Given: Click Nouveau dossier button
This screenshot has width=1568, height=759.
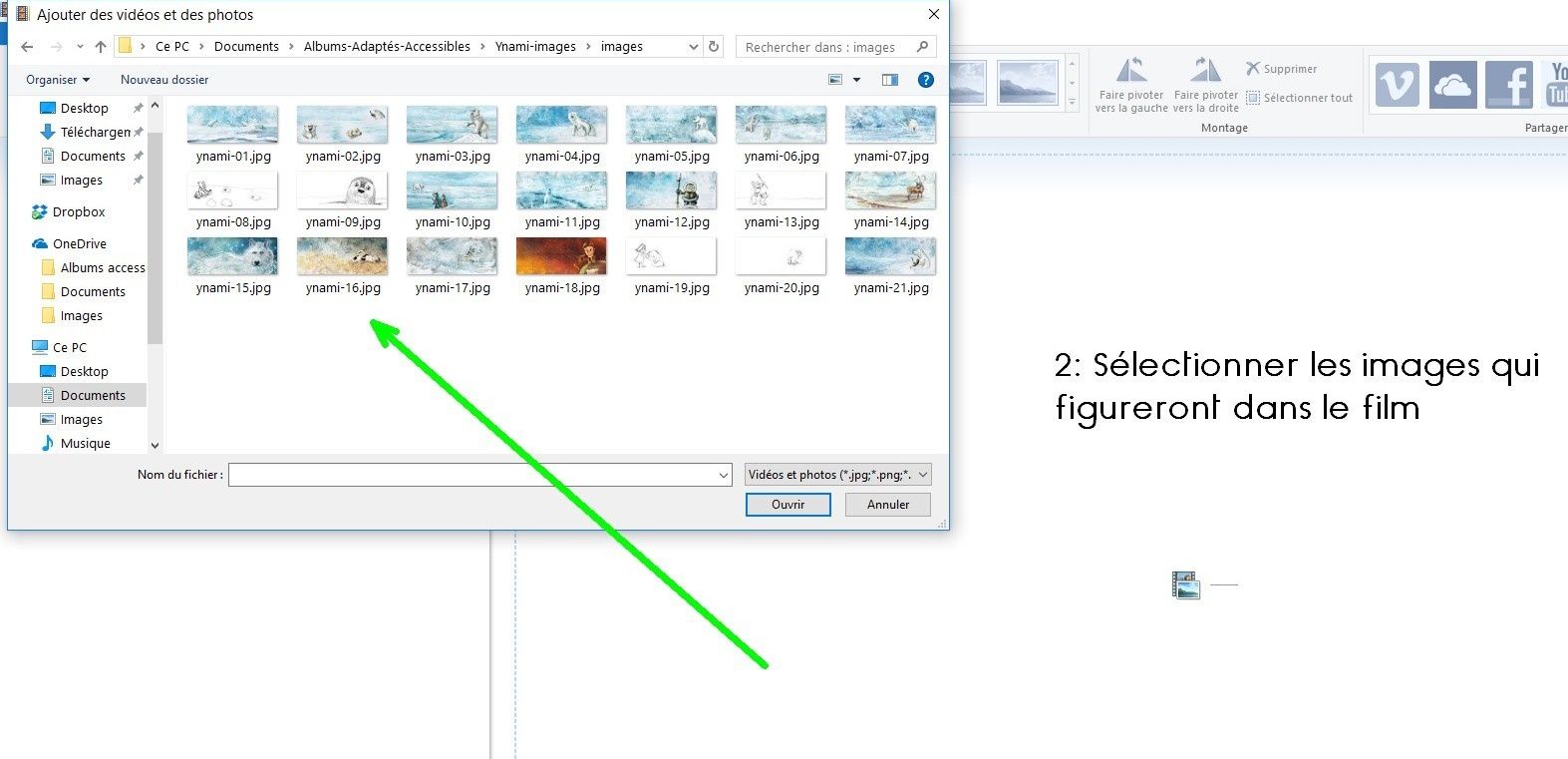Looking at the screenshot, I should 164,80.
